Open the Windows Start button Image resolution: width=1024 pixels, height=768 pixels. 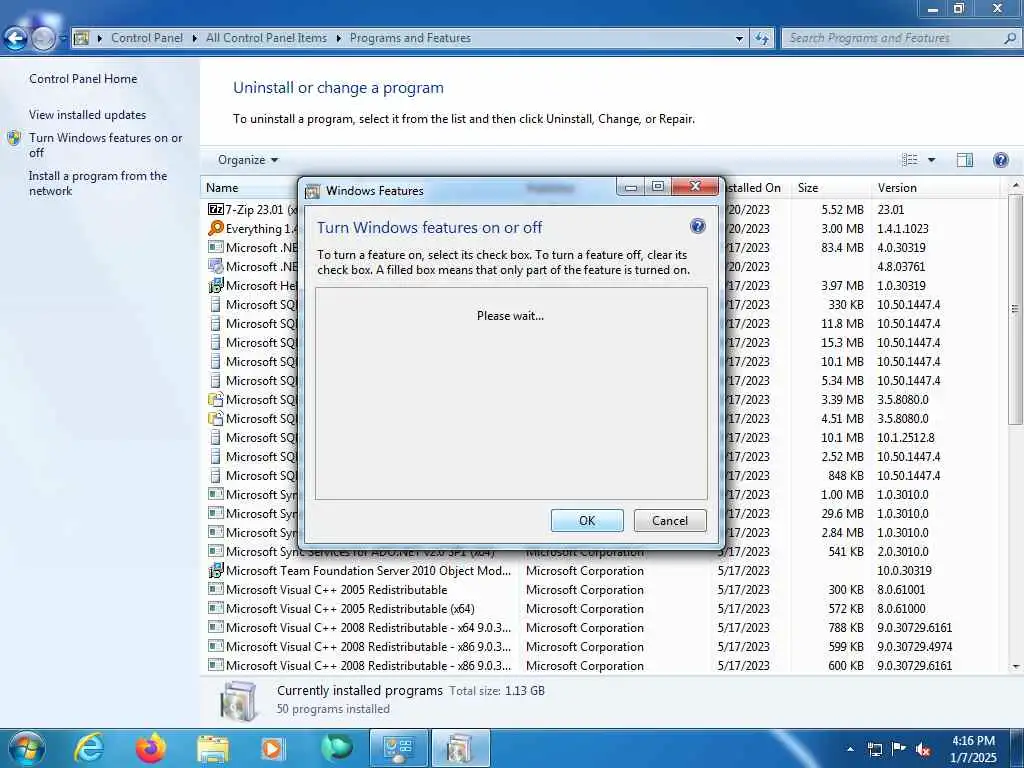point(26,748)
